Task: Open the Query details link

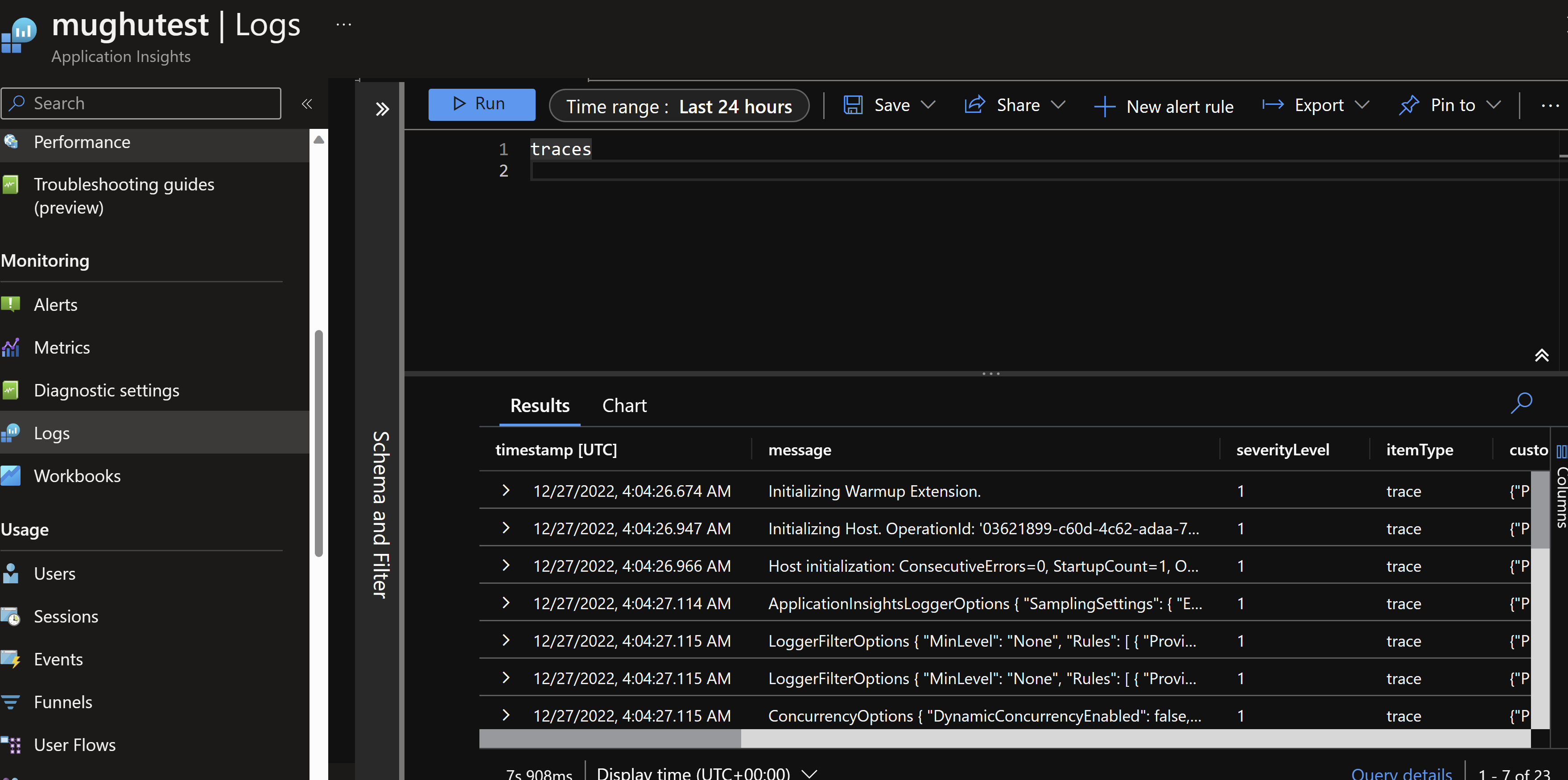Action: click(x=1401, y=773)
